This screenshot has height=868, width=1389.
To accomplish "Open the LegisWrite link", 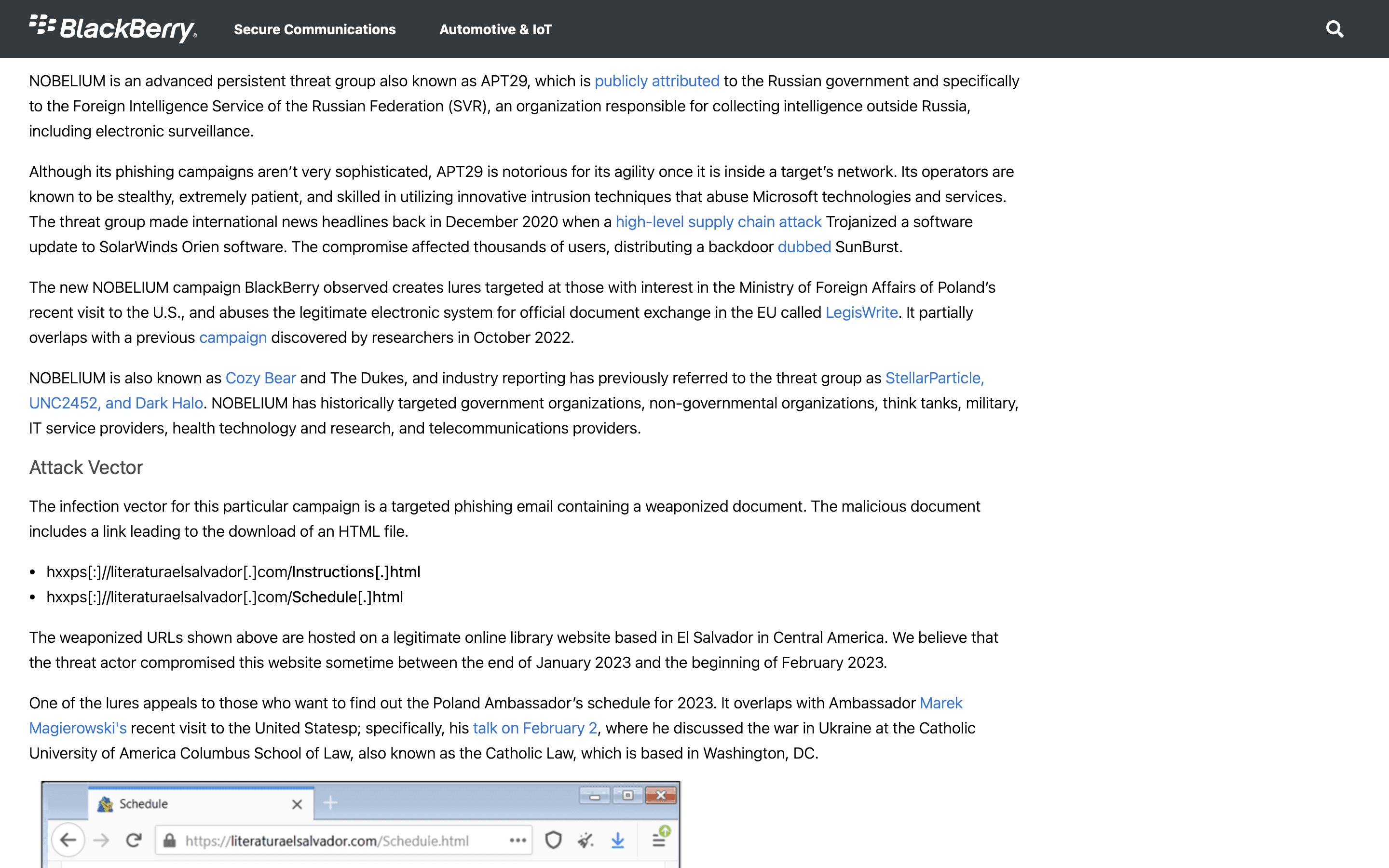I will [x=861, y=312].
